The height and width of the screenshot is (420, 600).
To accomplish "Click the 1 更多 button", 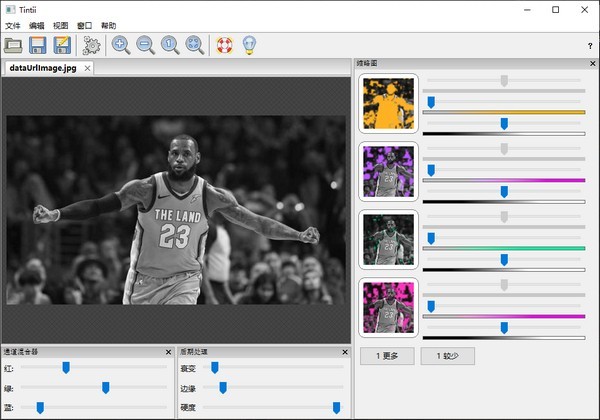I will [x=387, y=356].
